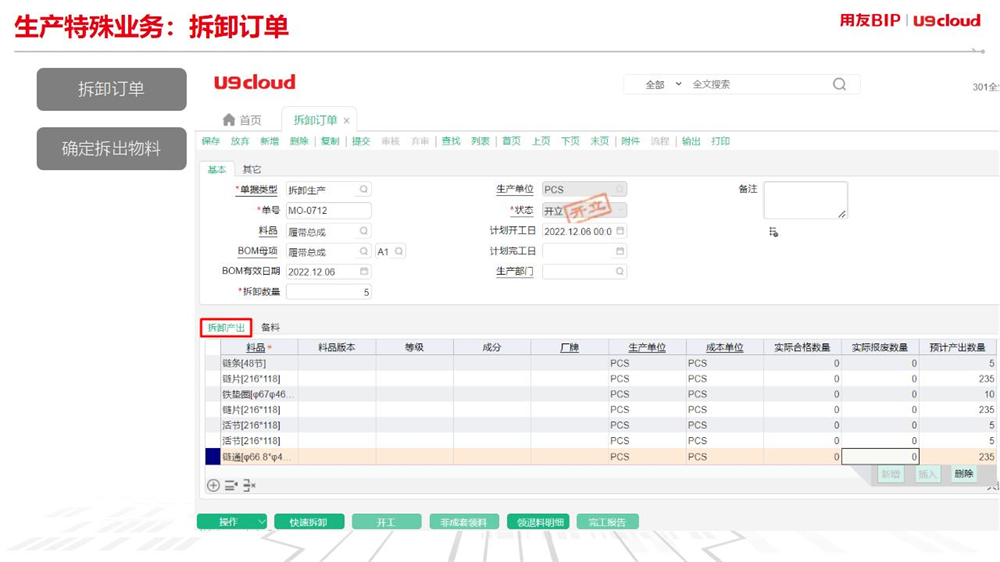Click the active 实际报废数量 cell in last row

pos(880,457)
